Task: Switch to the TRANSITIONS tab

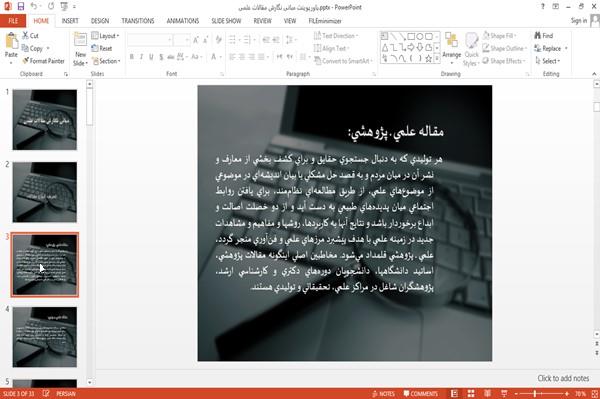Action: click(x=138, y=21)
